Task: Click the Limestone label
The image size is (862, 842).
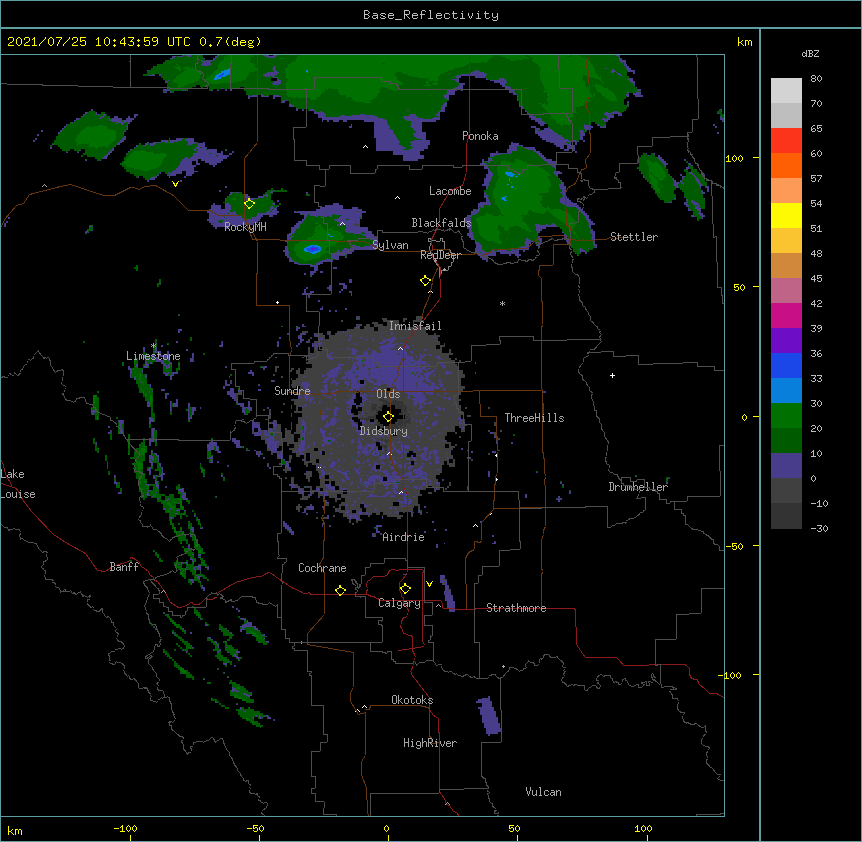Action: 153,356
